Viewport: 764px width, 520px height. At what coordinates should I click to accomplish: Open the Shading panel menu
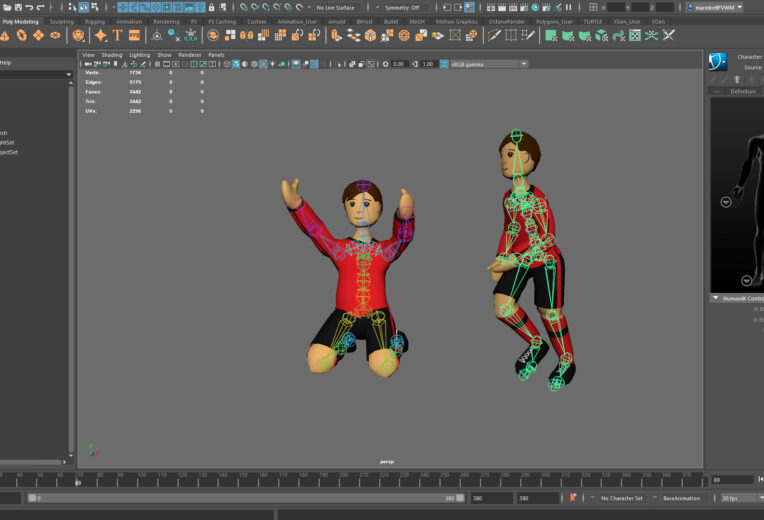(x=112, y=55)
